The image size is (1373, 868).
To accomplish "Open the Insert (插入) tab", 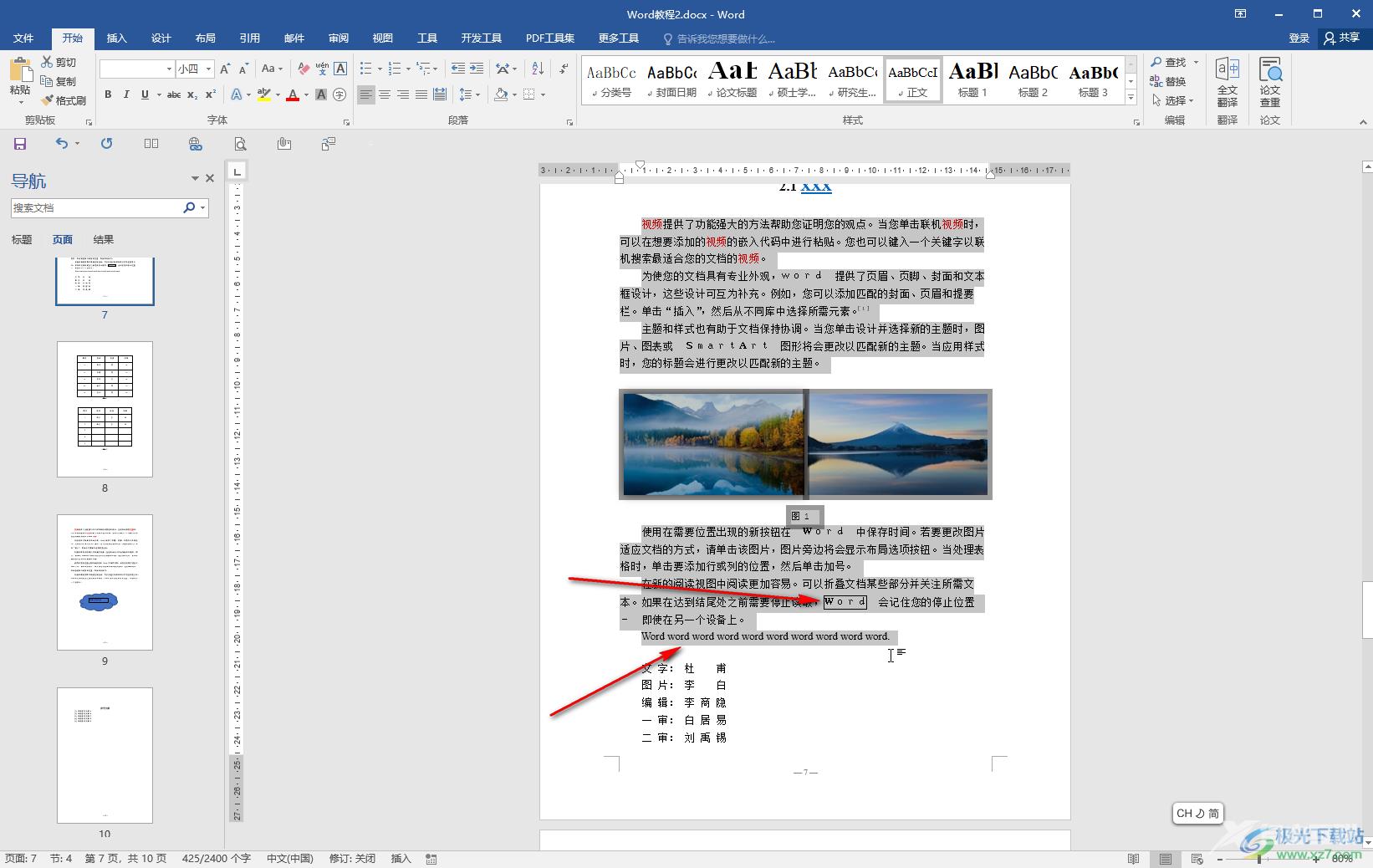I will pyautogui.click(x=117, y=38).
